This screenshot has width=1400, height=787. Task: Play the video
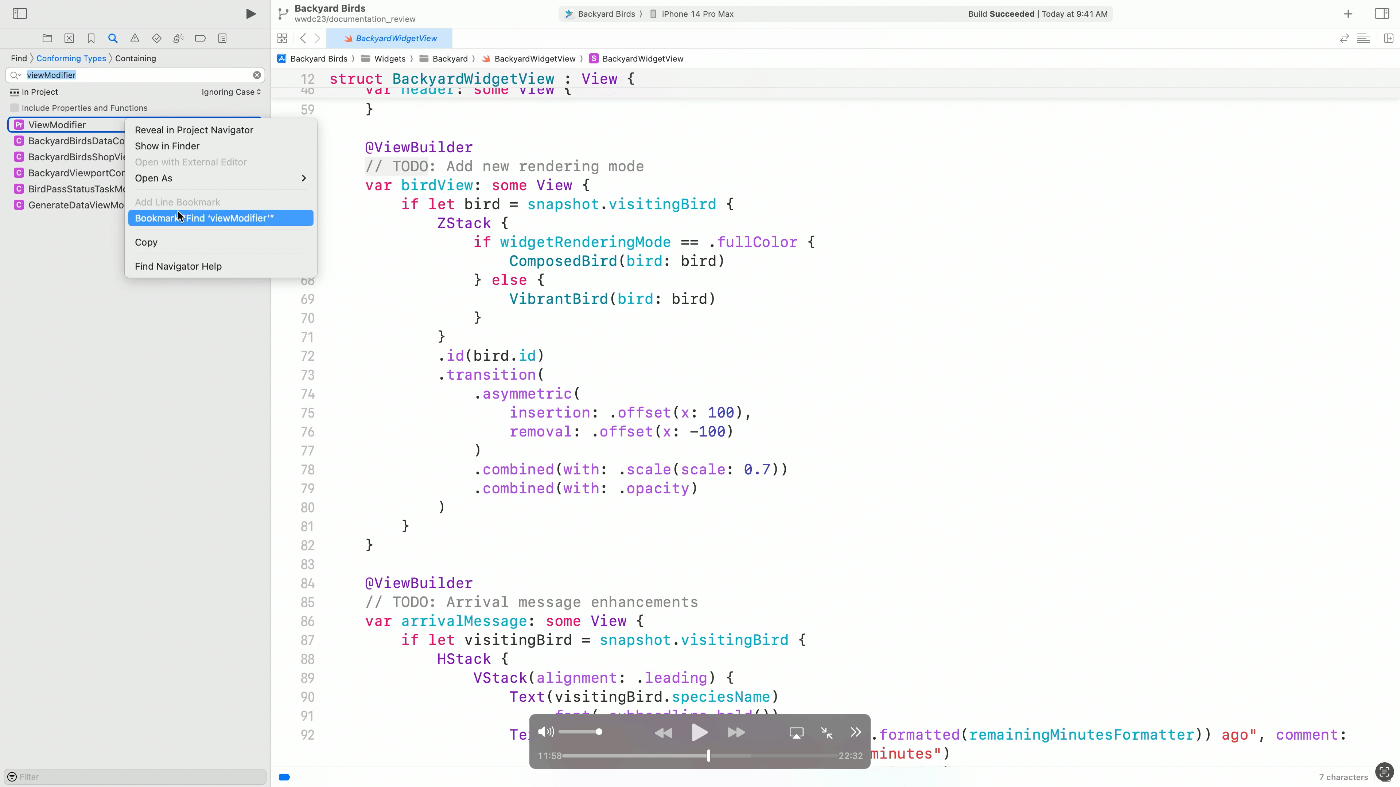700,733
